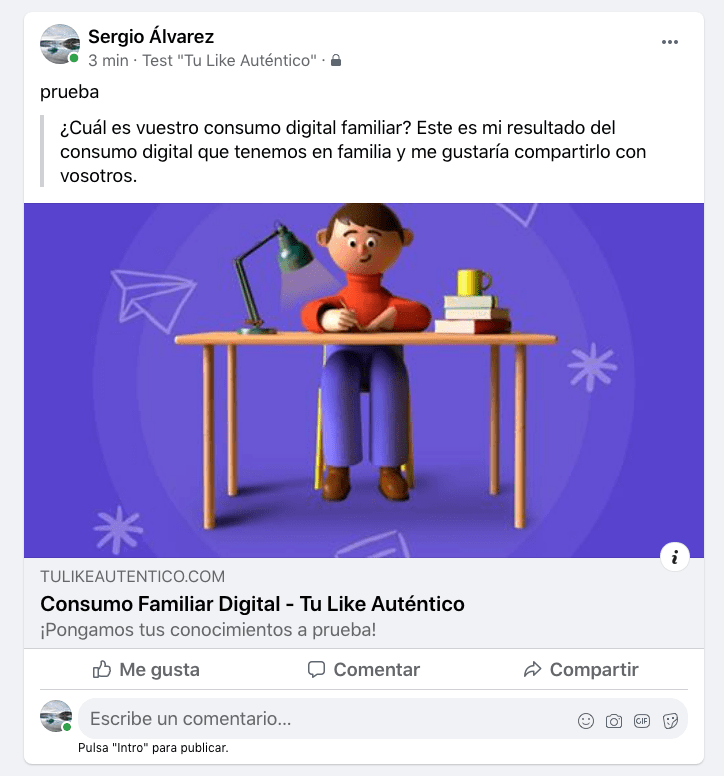Open Sergio Álvarez profile name link
Image resolution: width=724 pixels, height=776 pixels.
click(x=151, y=37)
